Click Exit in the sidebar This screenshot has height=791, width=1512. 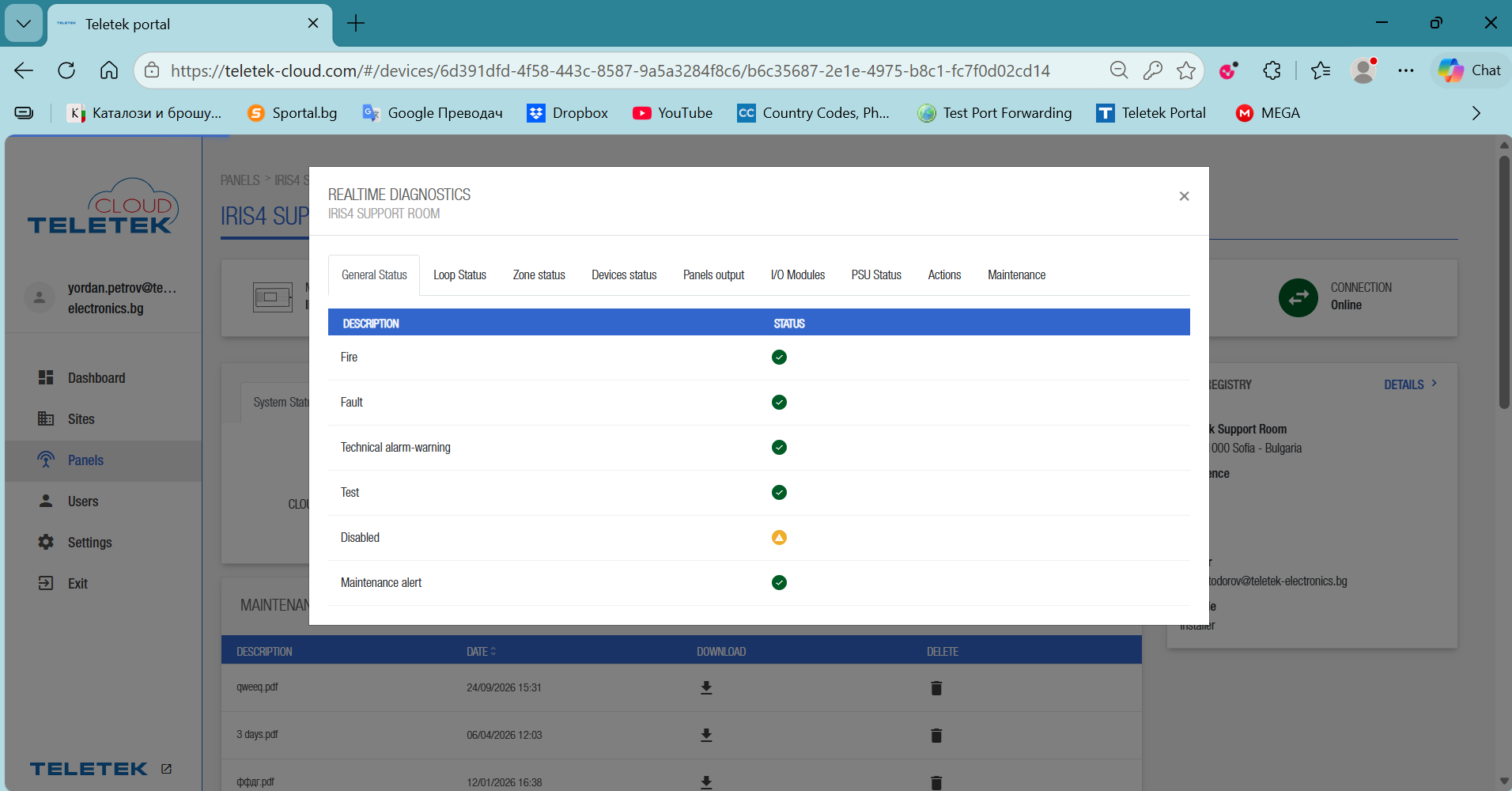point(103,584)
